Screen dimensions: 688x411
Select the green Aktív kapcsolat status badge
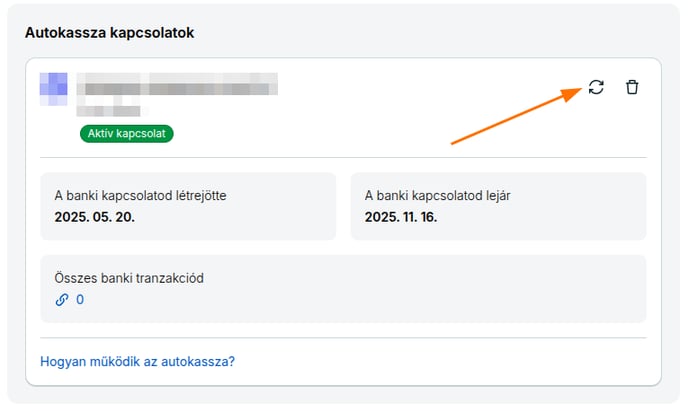tap(127, 133)
